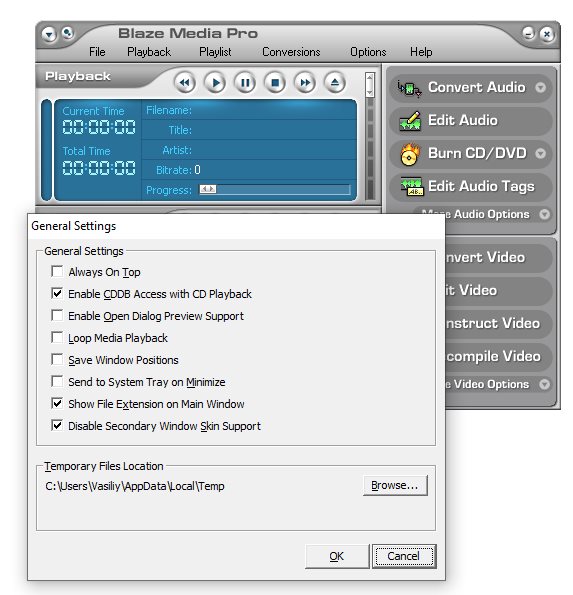Click the Bitrate value field
This screenshot has height=595, width=573.
point(197,170)
